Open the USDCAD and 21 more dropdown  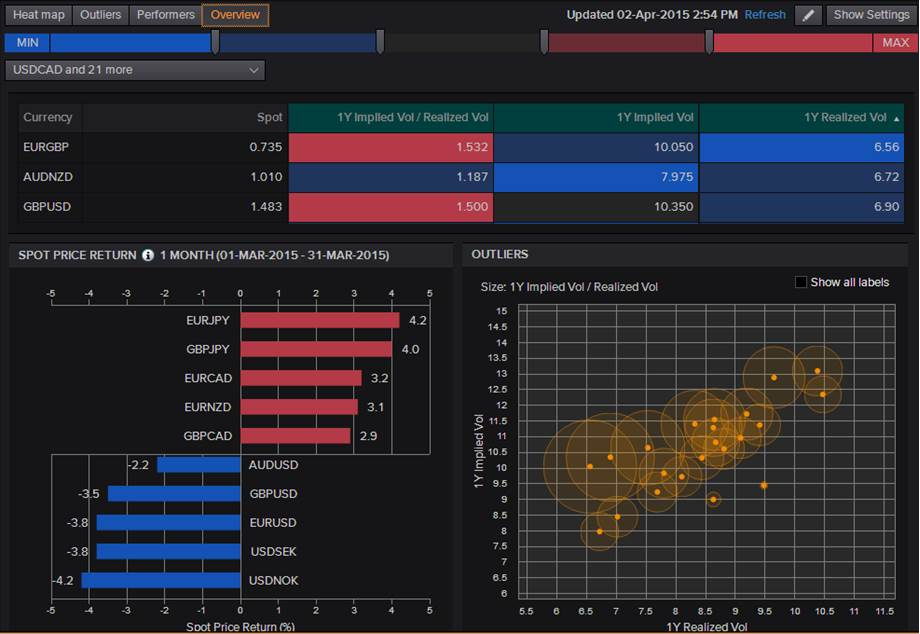(x=135, y=70)
